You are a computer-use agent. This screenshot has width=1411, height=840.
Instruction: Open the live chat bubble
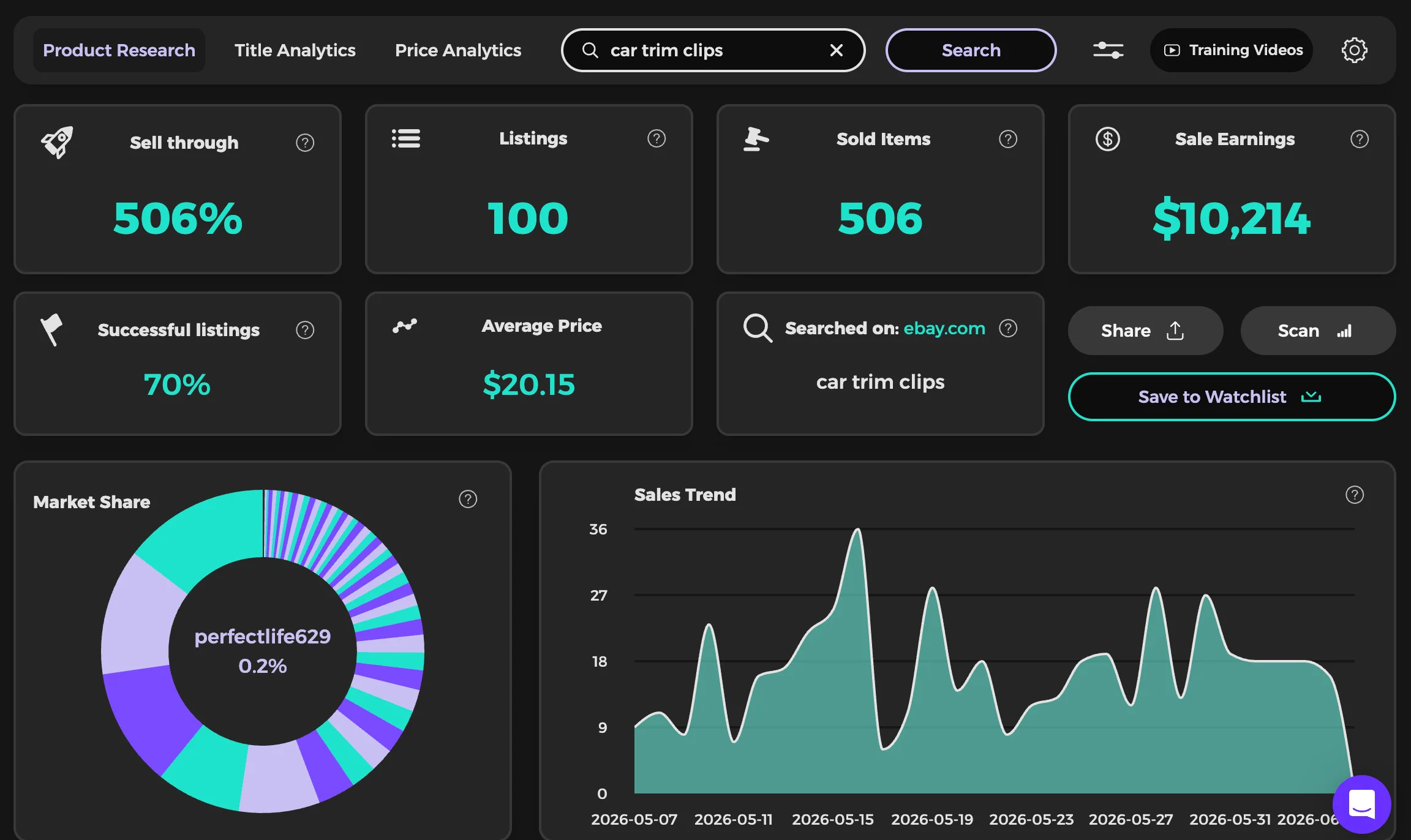(1362, 804)
